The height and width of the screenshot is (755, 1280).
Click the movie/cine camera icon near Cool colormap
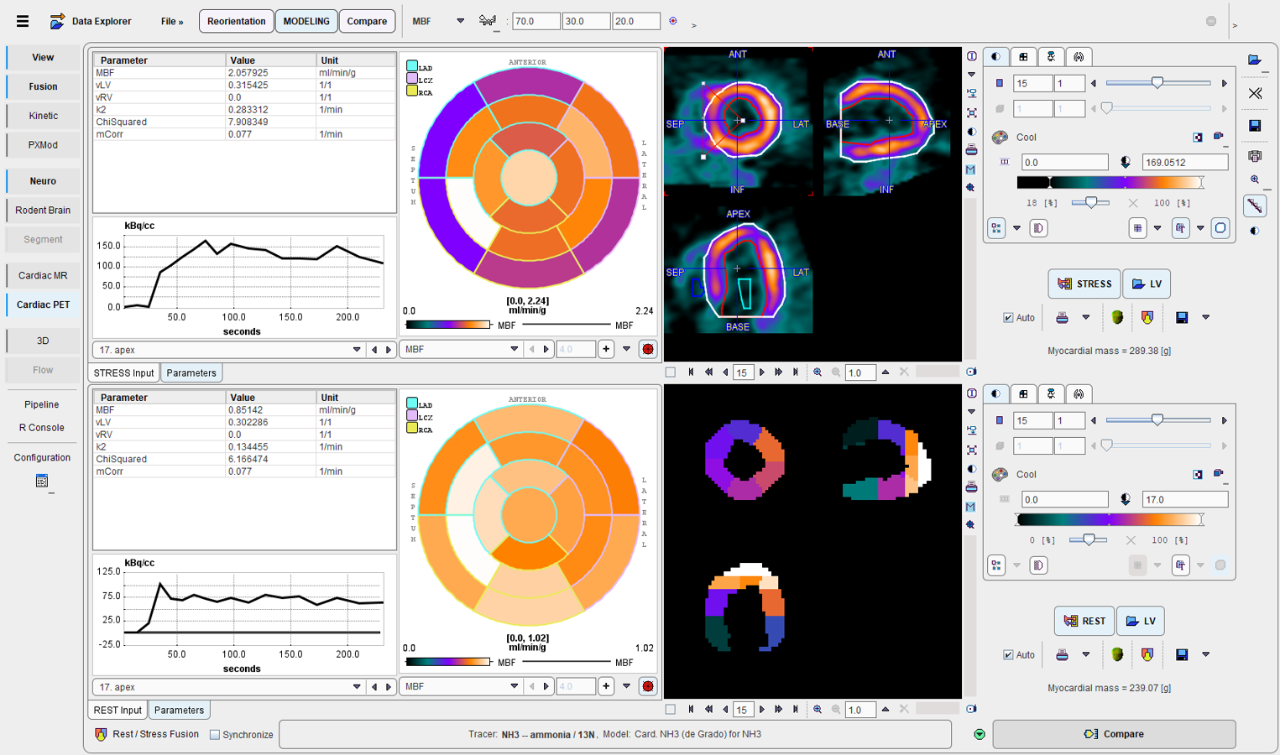pos(1217,136)
